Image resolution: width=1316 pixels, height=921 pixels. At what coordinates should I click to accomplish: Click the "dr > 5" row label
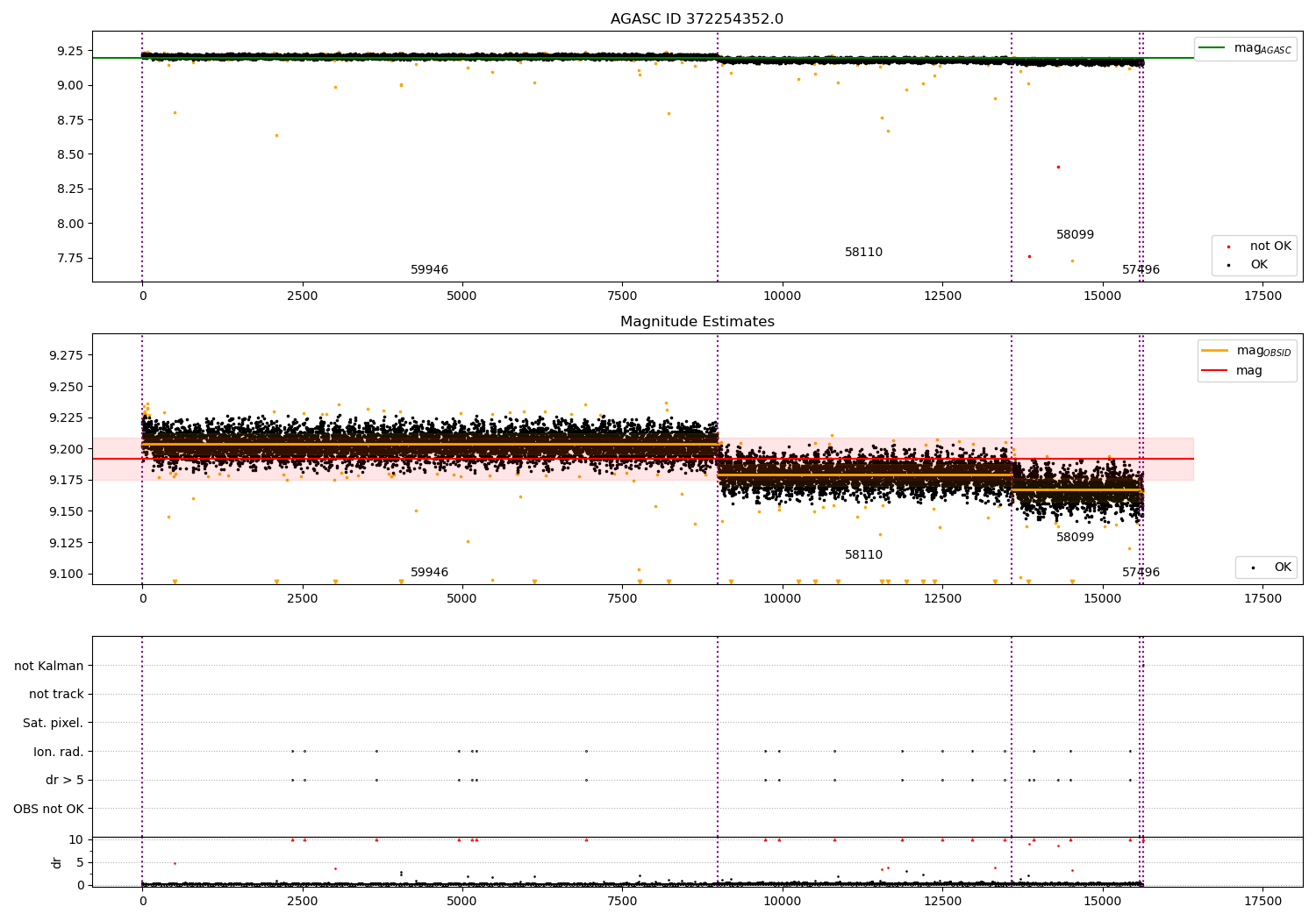(x=65, y=781)
